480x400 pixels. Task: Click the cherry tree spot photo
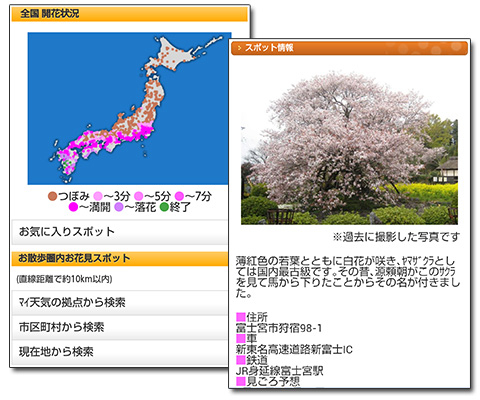pyautogui.click(x=349, y=147)
